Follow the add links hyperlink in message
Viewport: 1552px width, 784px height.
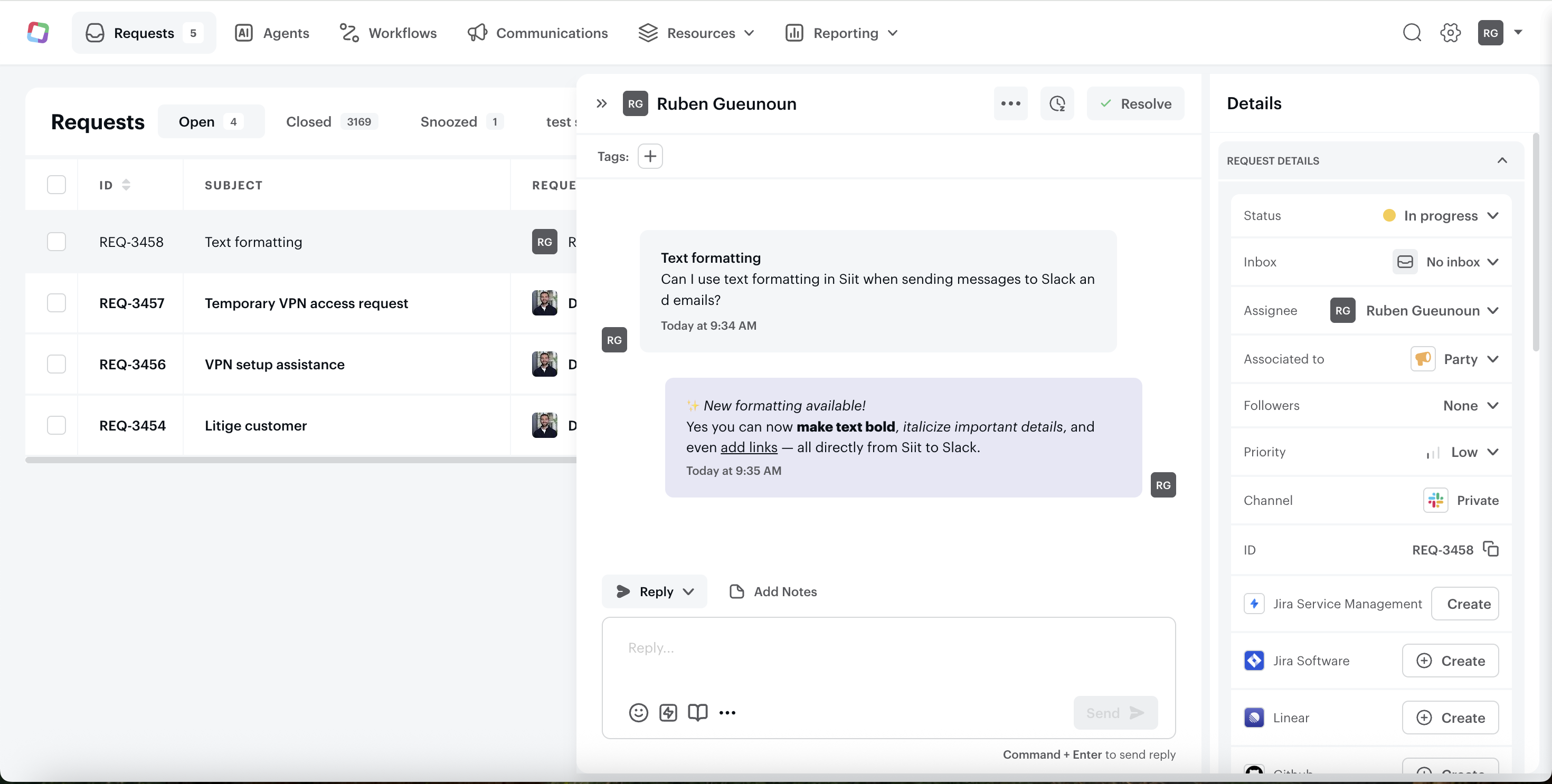pyautogui.click(x=749, y=447)
